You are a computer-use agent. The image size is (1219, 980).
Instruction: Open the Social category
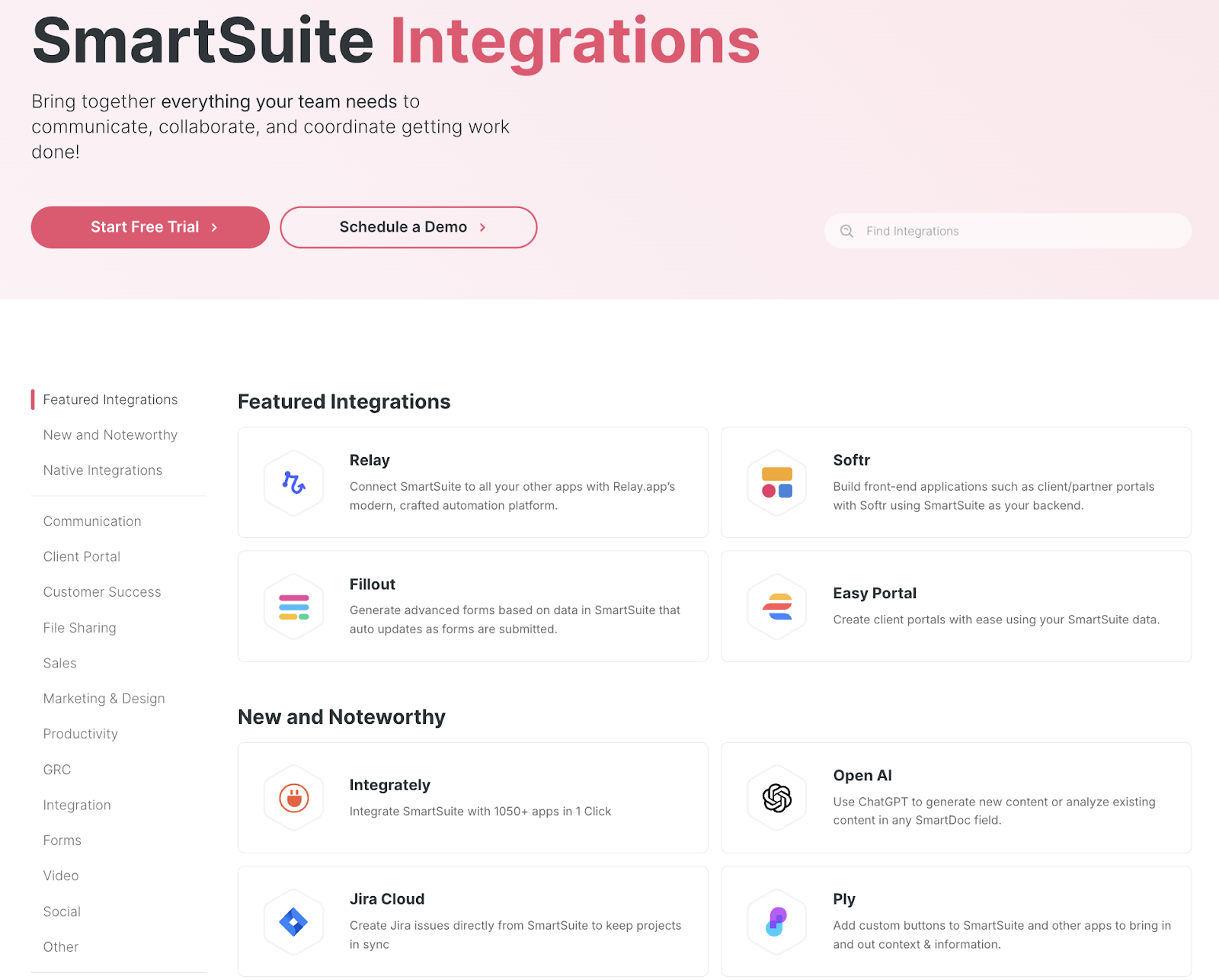click(x=62, y=911)
